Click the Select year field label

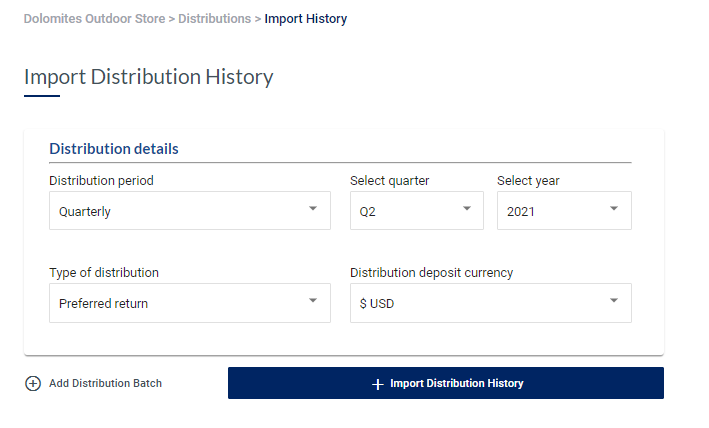[x=528, y=181]
